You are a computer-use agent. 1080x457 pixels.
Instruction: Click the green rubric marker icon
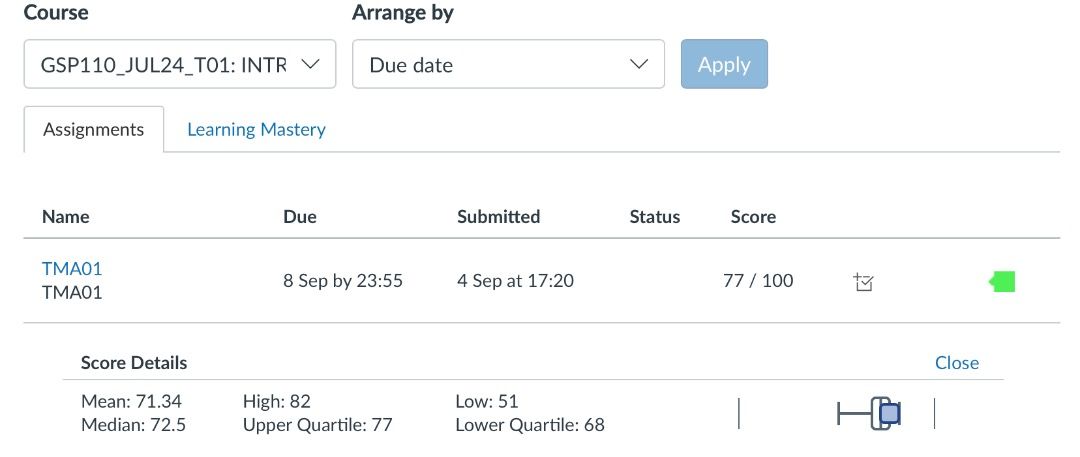1002,282
